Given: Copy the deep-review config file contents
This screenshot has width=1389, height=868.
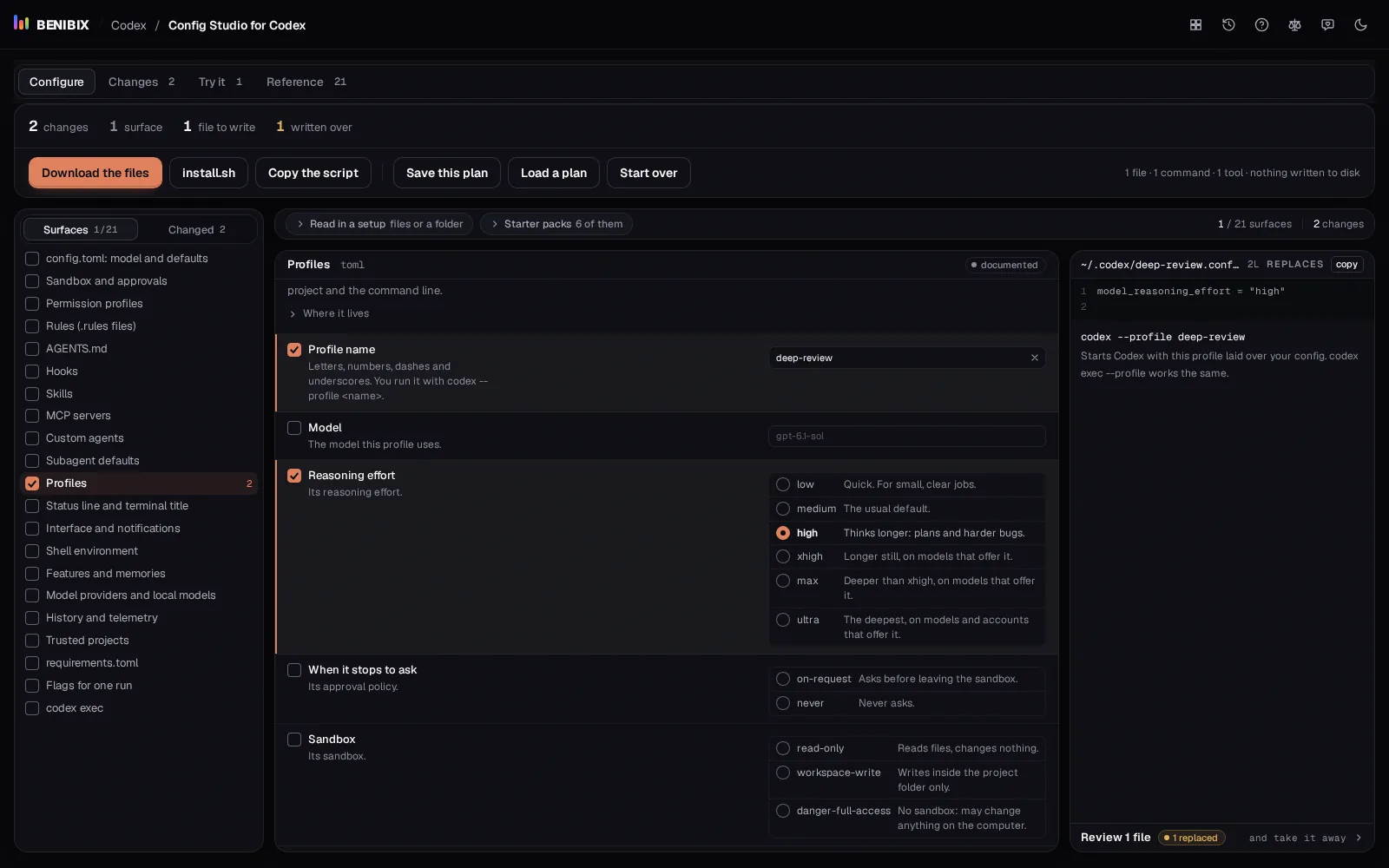Looking at the screenshot, I should coord(1346,265).
